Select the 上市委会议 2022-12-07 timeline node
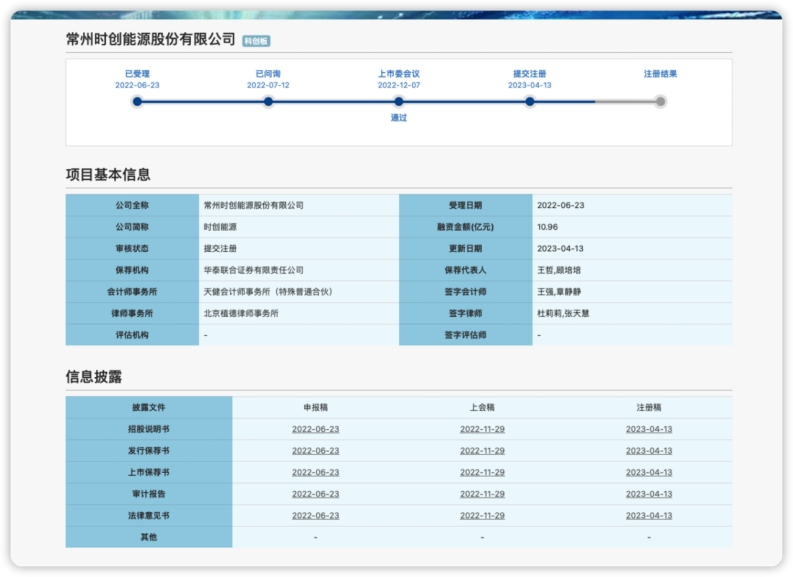Image resolution: width=793 pixels, height=577 pixels. [399, 102]
